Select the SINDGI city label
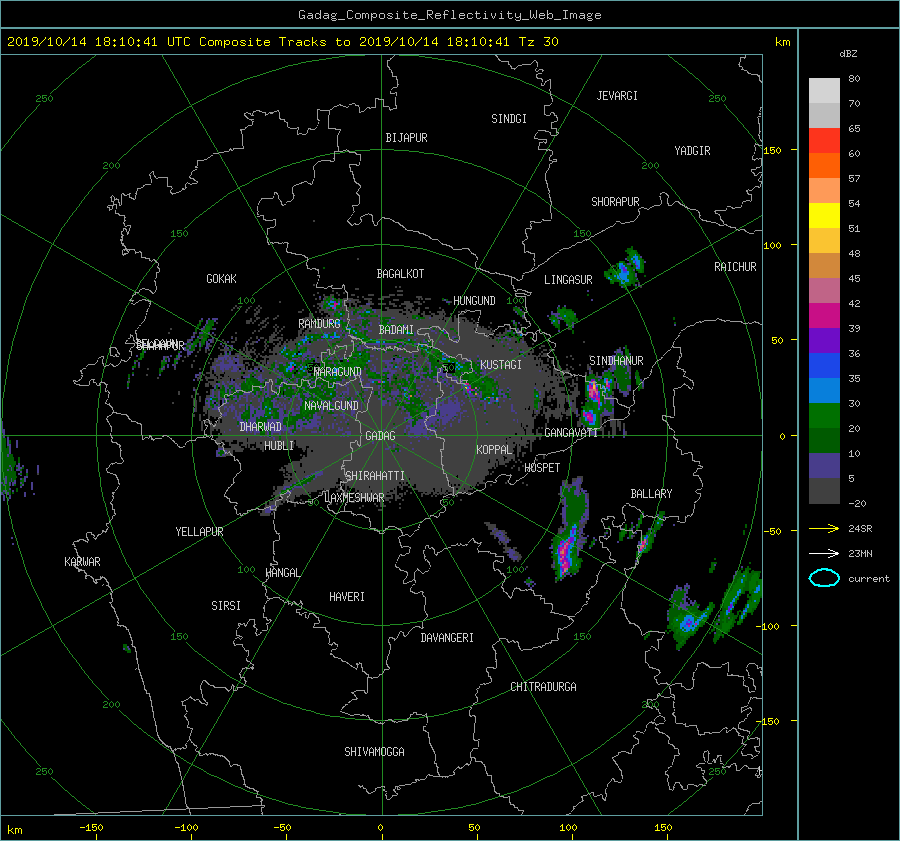This screenshot has height=841, width=900. point(509,119)
